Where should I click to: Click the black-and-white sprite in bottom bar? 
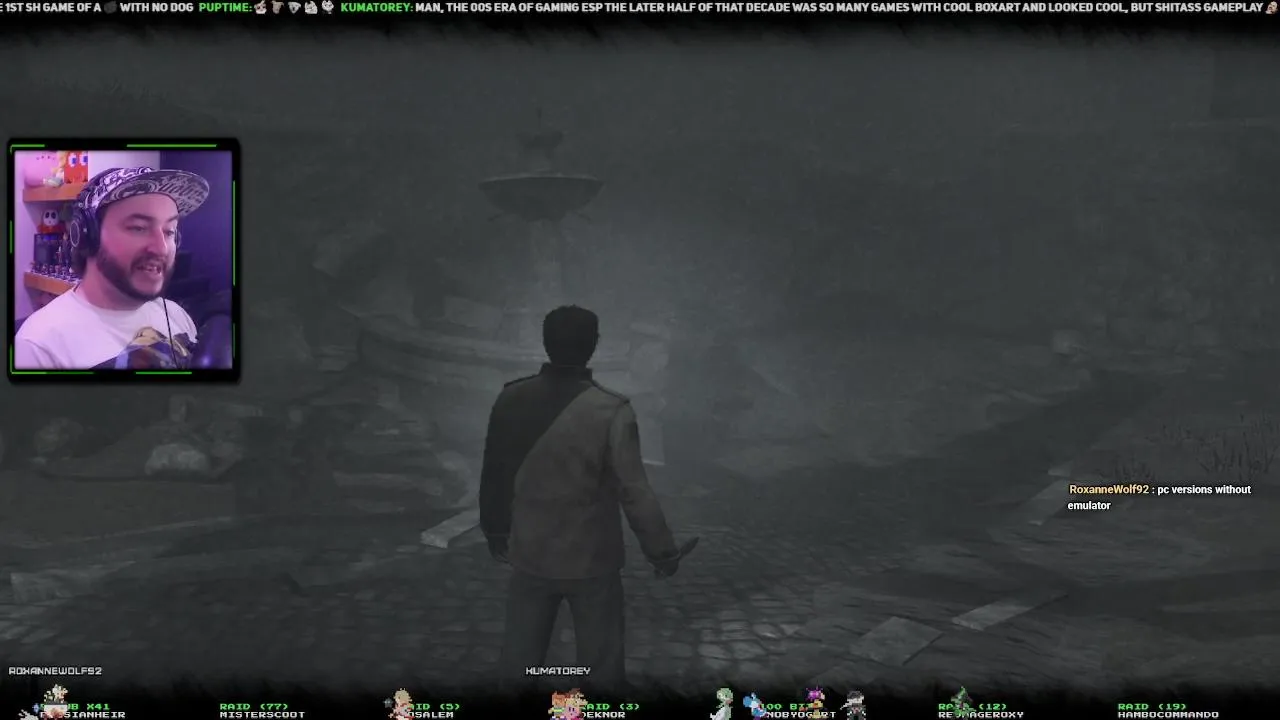click(855, 703)
